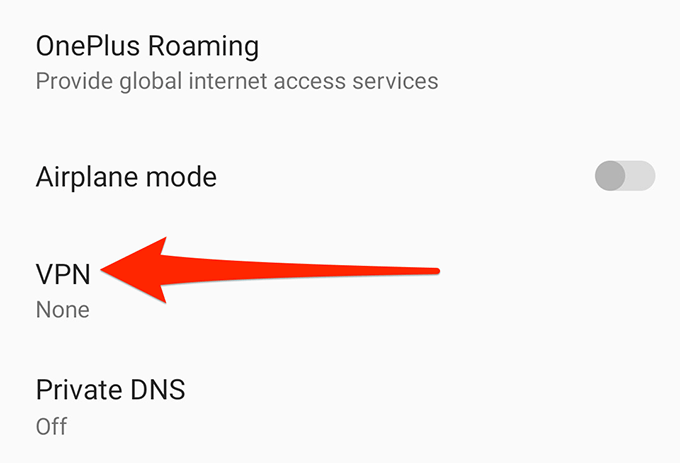The width and height of the screenshot is (680, 463).
Task: Open OnePlus Roaming settings
Action: (x=340, y=63)
